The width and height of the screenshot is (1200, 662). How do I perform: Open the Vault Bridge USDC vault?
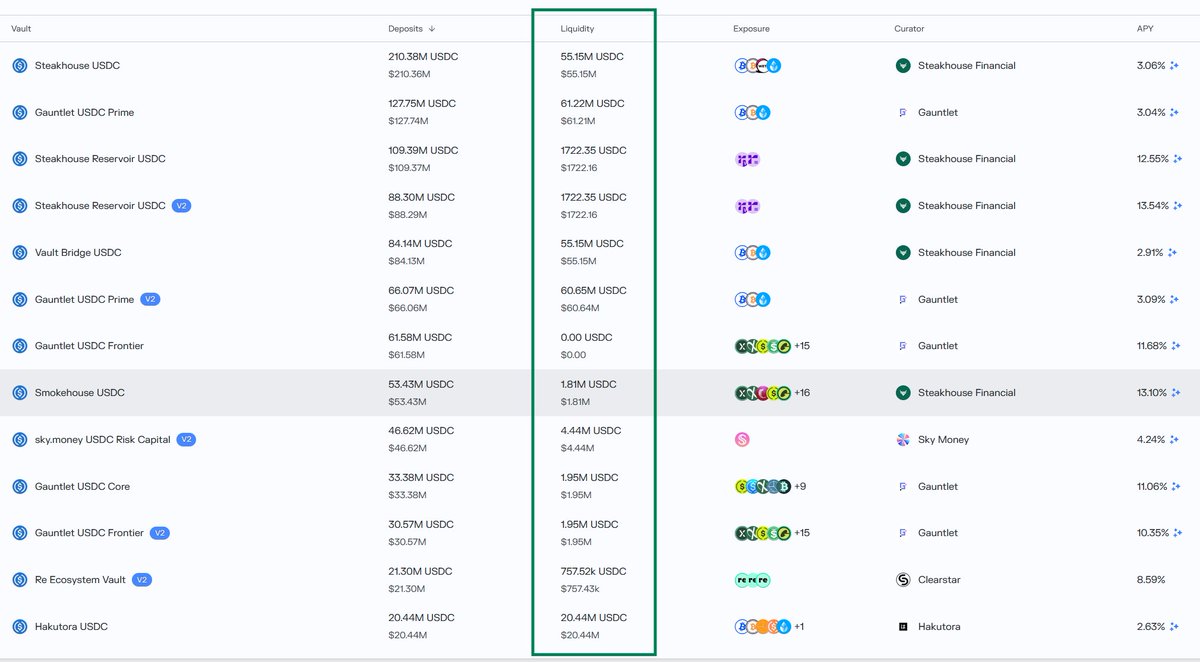click(x=78, y=253)
